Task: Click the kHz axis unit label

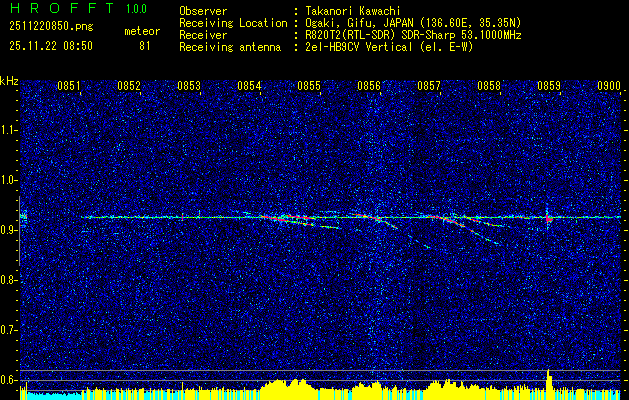Action: [9, 81]
